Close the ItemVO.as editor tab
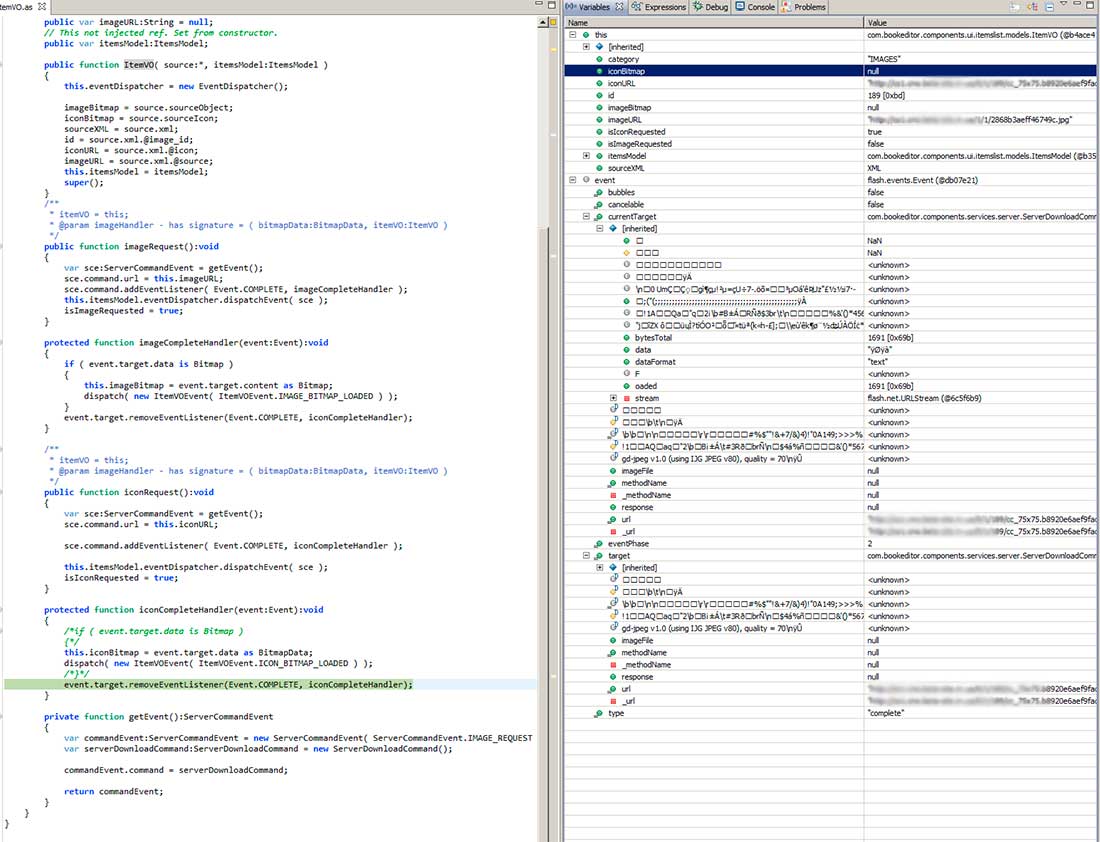 41,6
